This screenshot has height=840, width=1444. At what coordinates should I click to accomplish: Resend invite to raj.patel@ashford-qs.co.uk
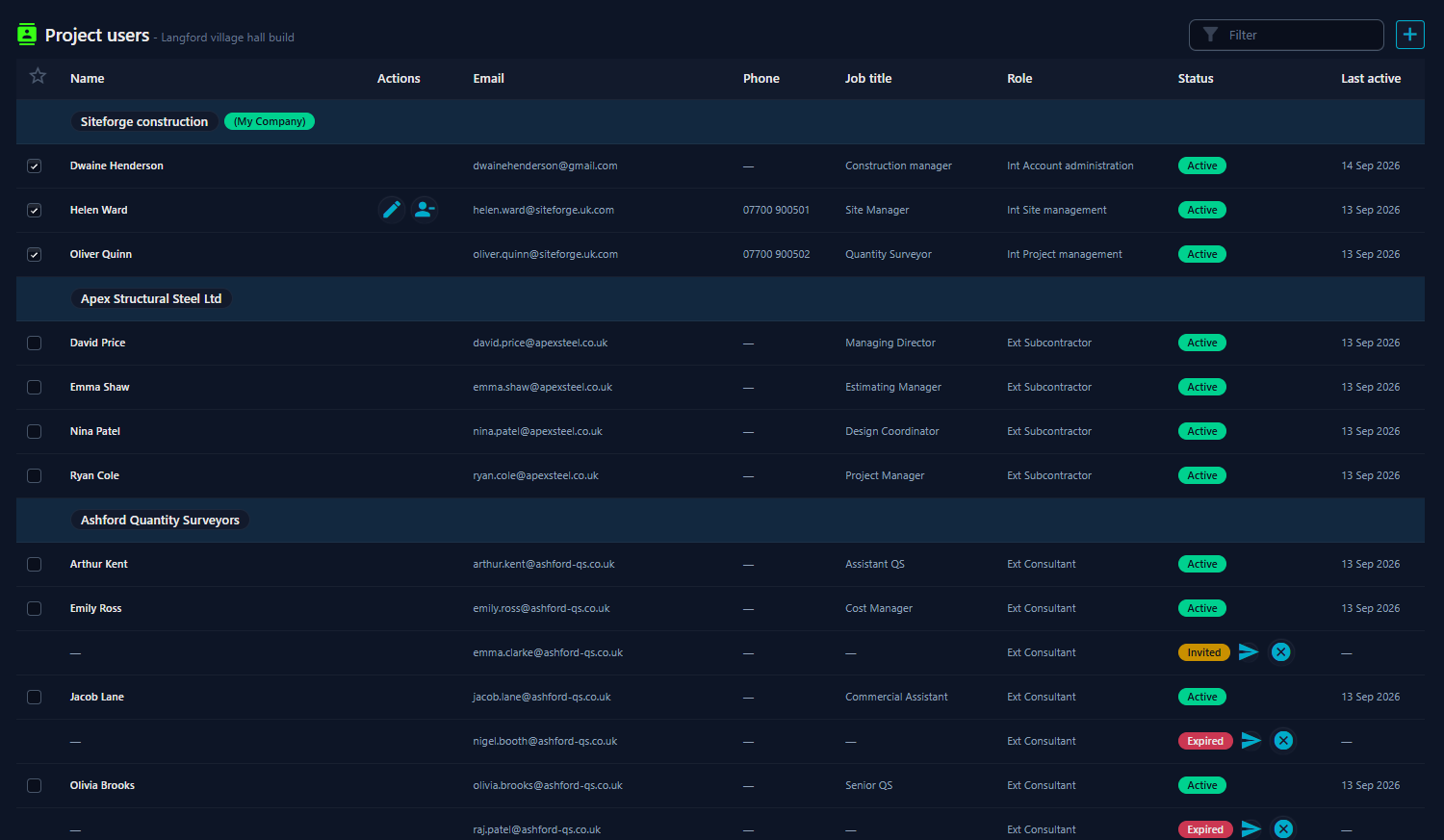[x=1251, y=829]
